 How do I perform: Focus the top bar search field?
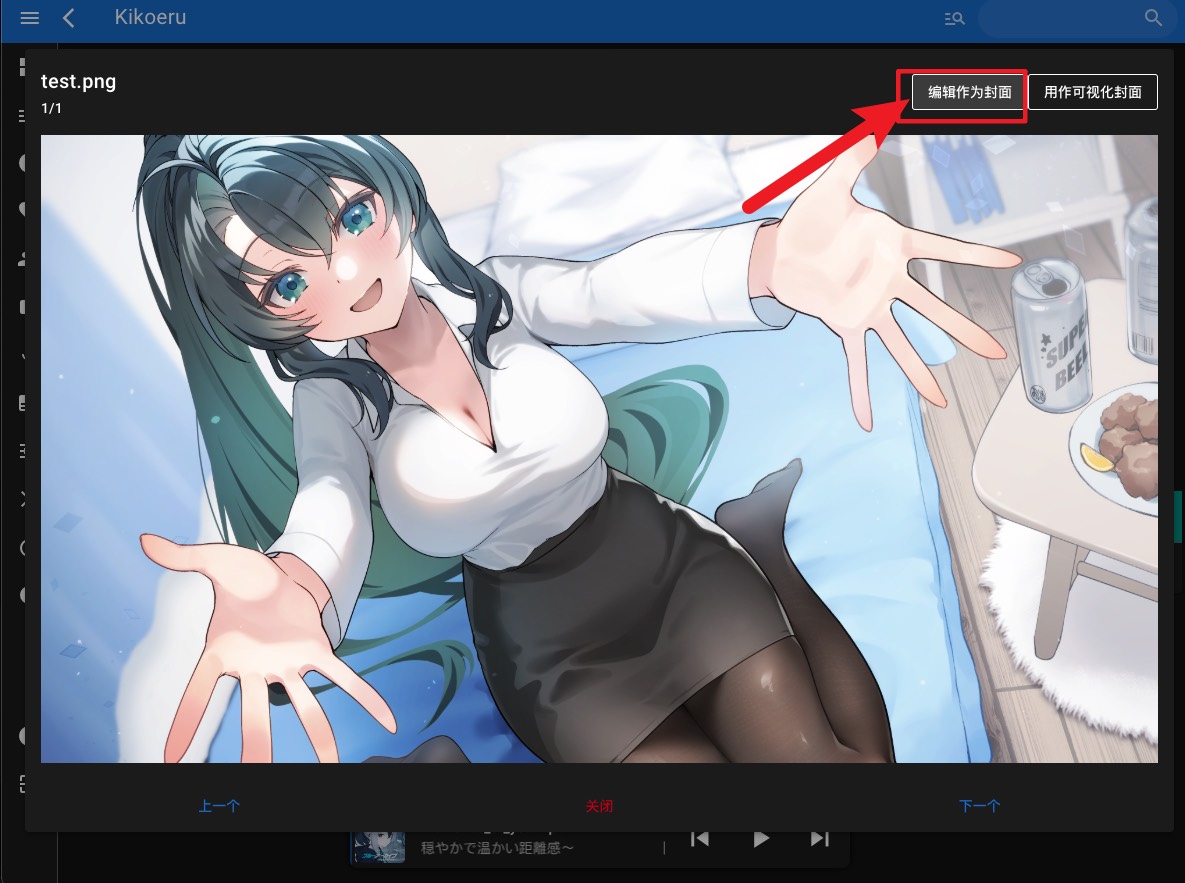[1060, 18]
